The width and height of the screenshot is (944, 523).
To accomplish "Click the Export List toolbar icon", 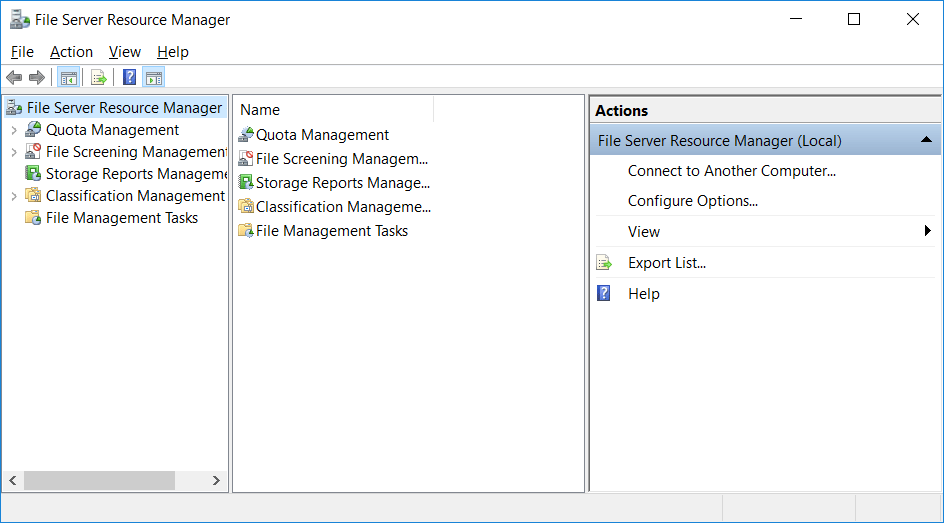I will click(98, 77).
